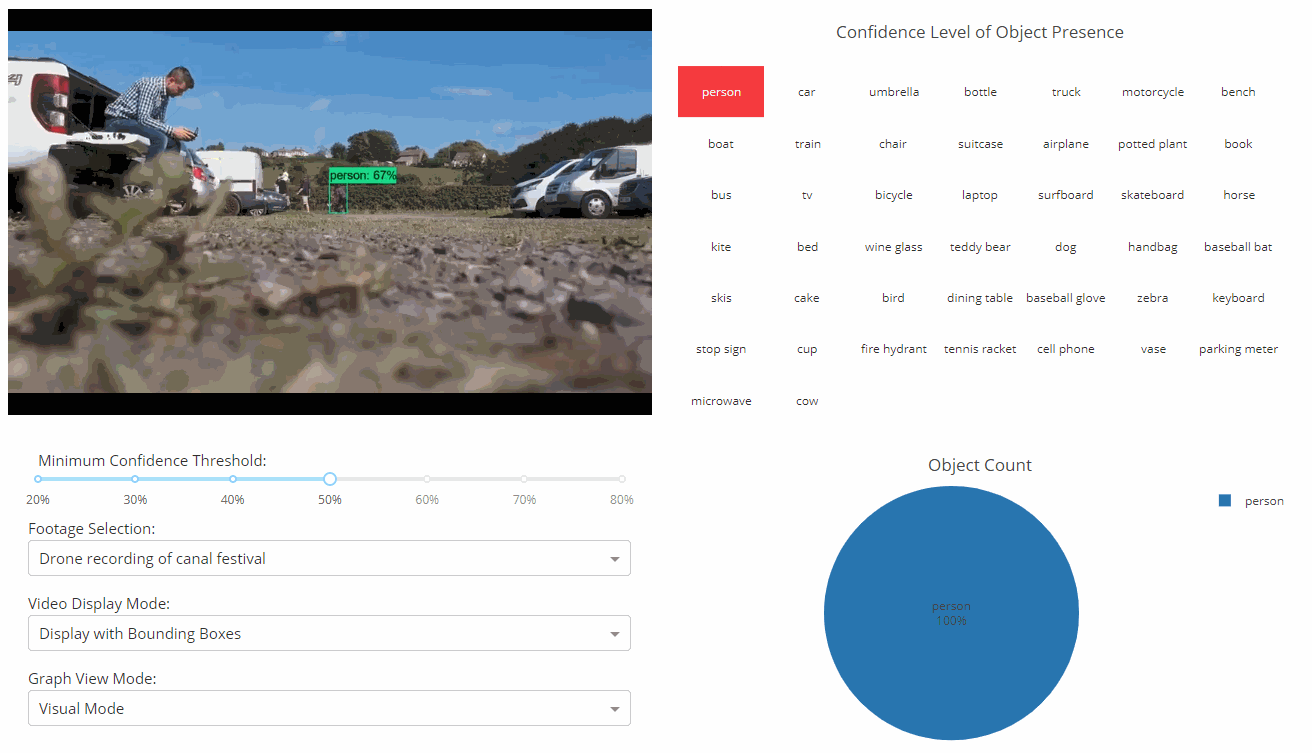Click the teddy bear heatmap cell
Image resolution: width=1312 pixels, height=753 pixels.
click(980, 247)
